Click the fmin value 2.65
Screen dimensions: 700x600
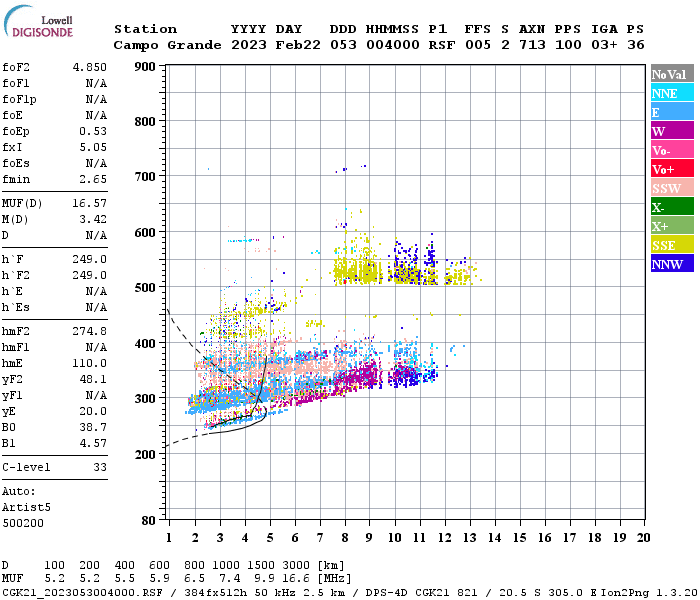coord(93,179)
